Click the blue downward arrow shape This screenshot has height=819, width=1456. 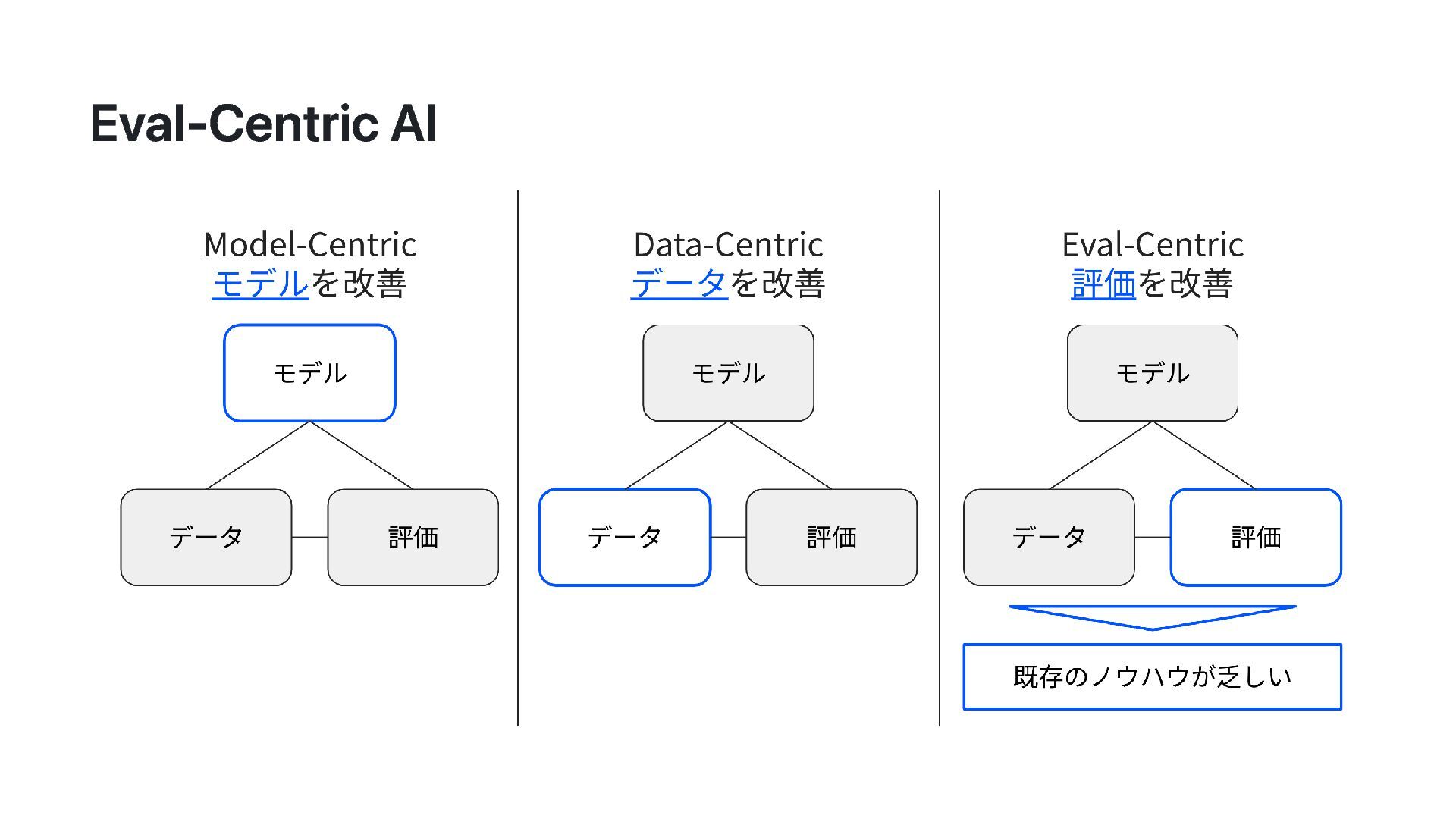point(1152,617)
